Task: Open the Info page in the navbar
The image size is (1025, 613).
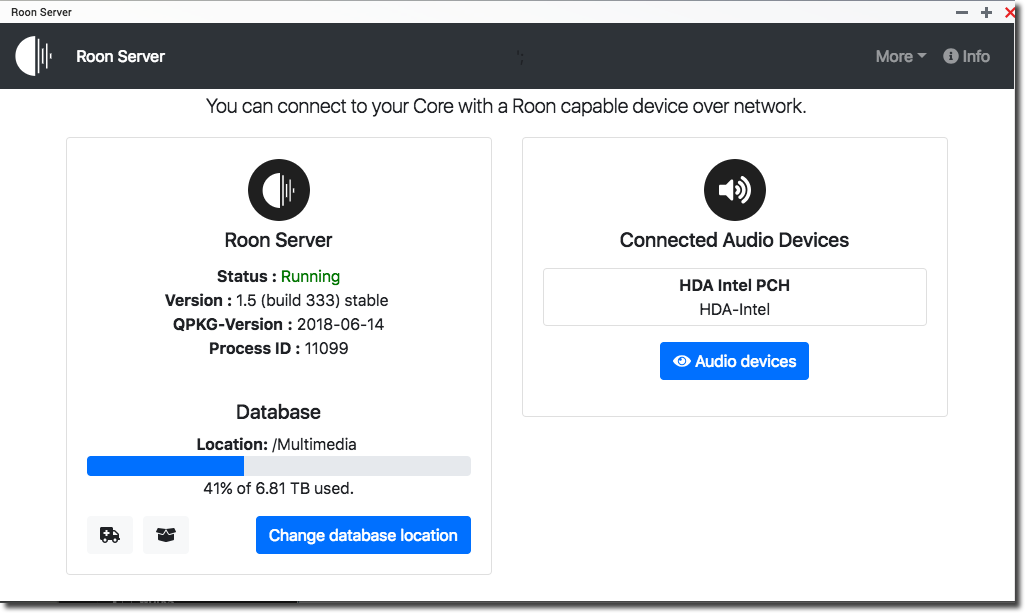Action: point(966,56)
